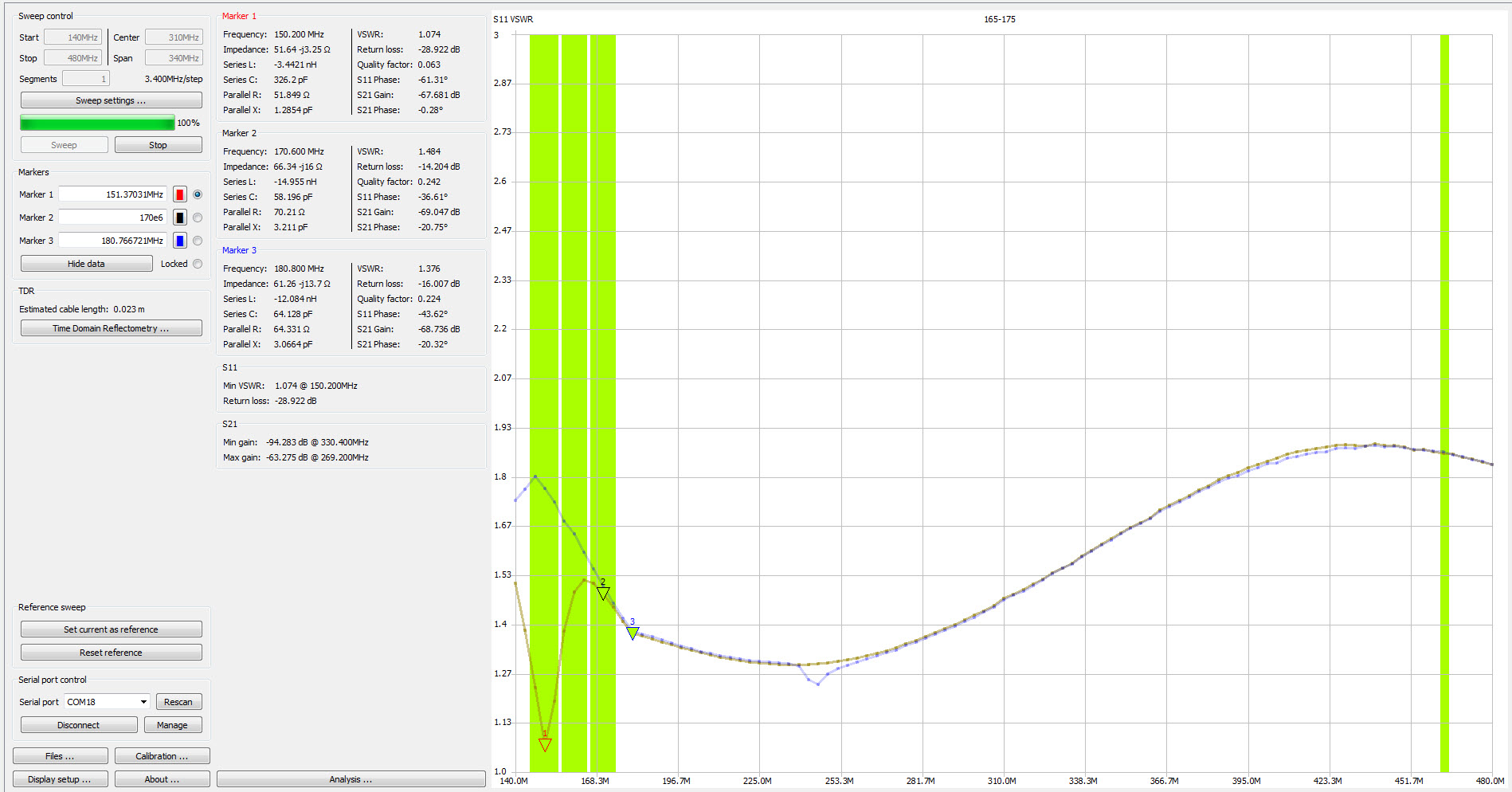Click Reset reference button
The image size is (1512, 792).
tap(111, 653)
